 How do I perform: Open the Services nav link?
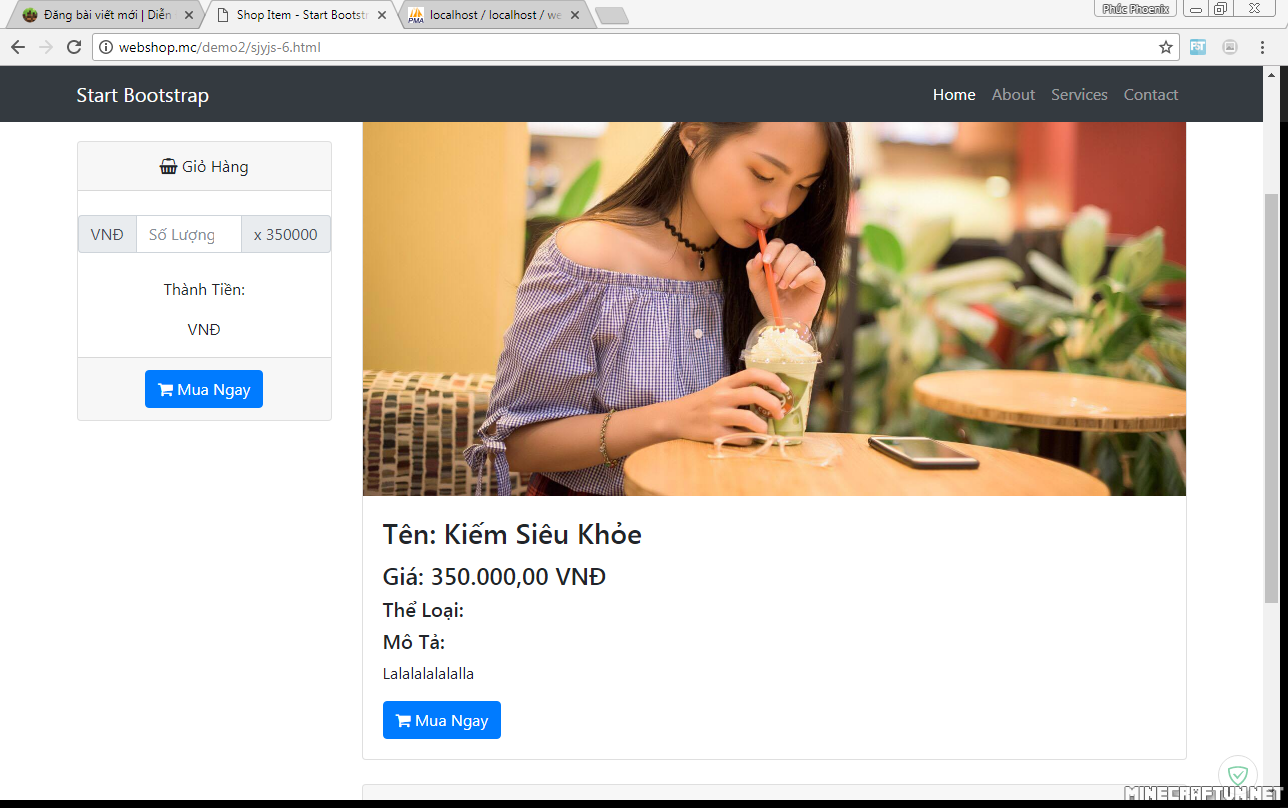1079,95
